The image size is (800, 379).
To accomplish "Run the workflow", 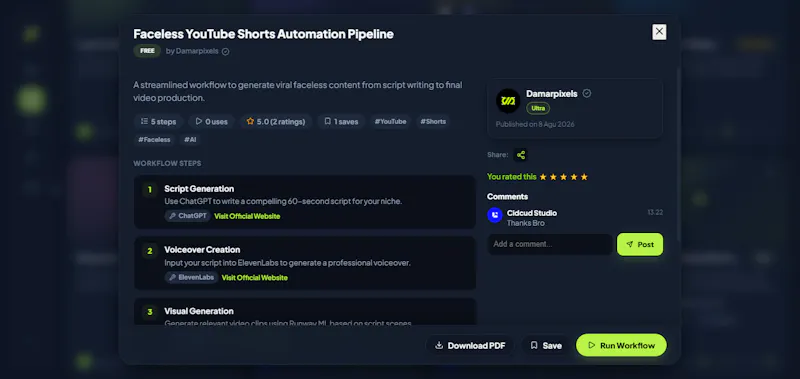I will 621,345.
